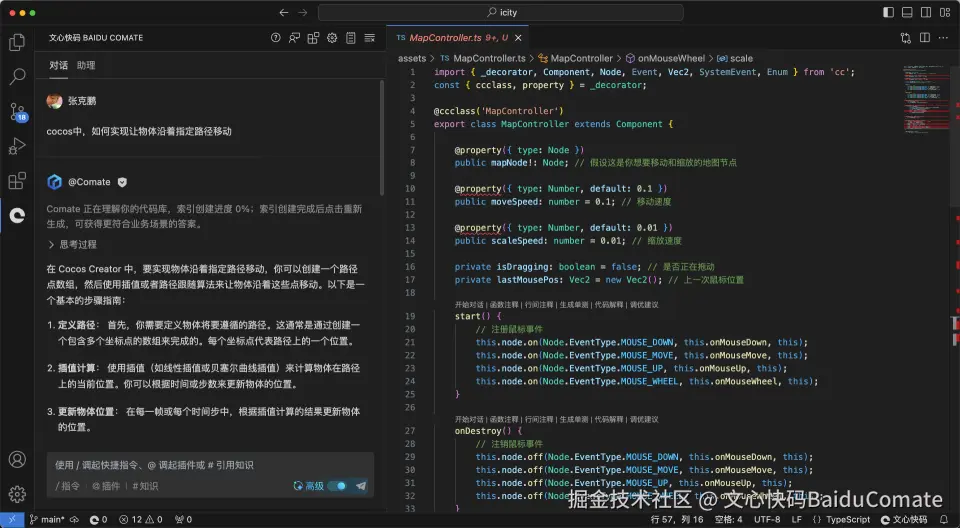Open the Manage gear in activity bar

[x=17, y=494]
